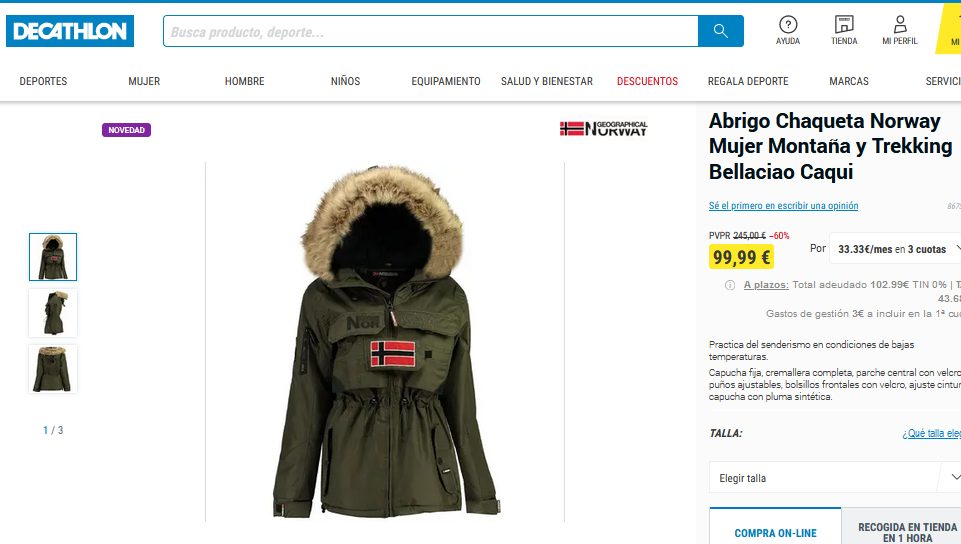Image resolution: width=961 pixels, height=544 pixels.
Task: Open the Mi Perfil profile icon
Action: point(900,31)
